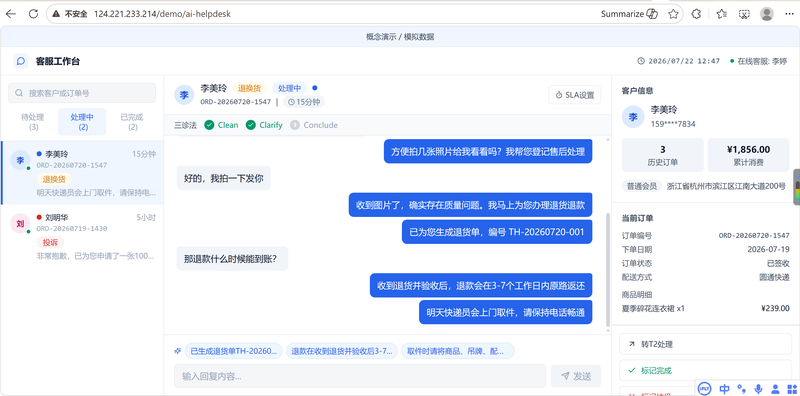Open browser settings and more menu

pos(789,14)
